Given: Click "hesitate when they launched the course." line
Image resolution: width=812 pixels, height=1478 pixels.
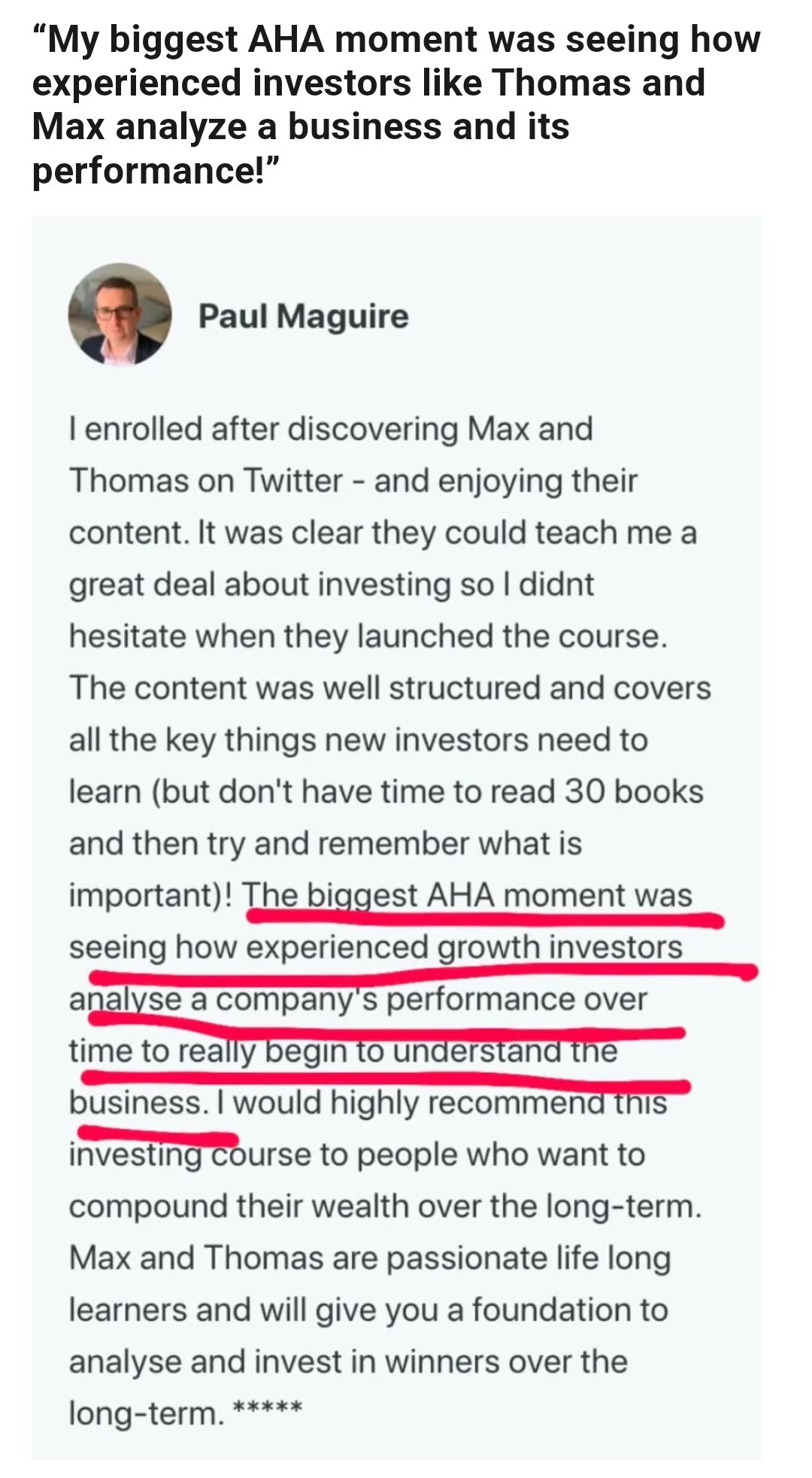Looking at the screenshot, I should pos(368,636).
